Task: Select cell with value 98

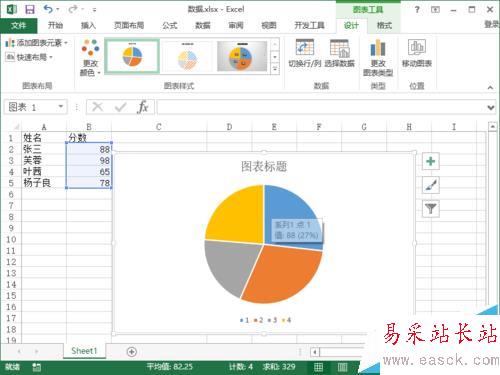Action: 89,160
